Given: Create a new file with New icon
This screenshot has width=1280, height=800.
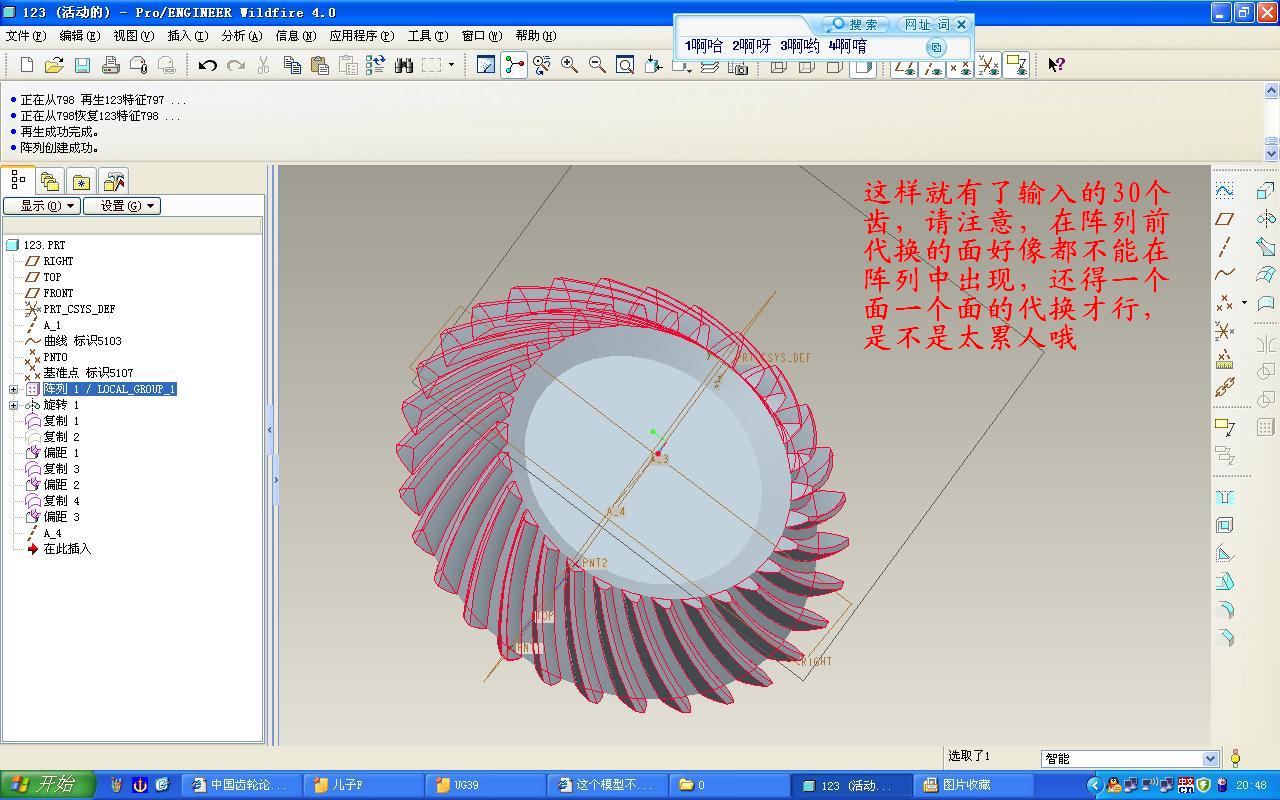Looking at the screenshot, I should pos(27,65).
